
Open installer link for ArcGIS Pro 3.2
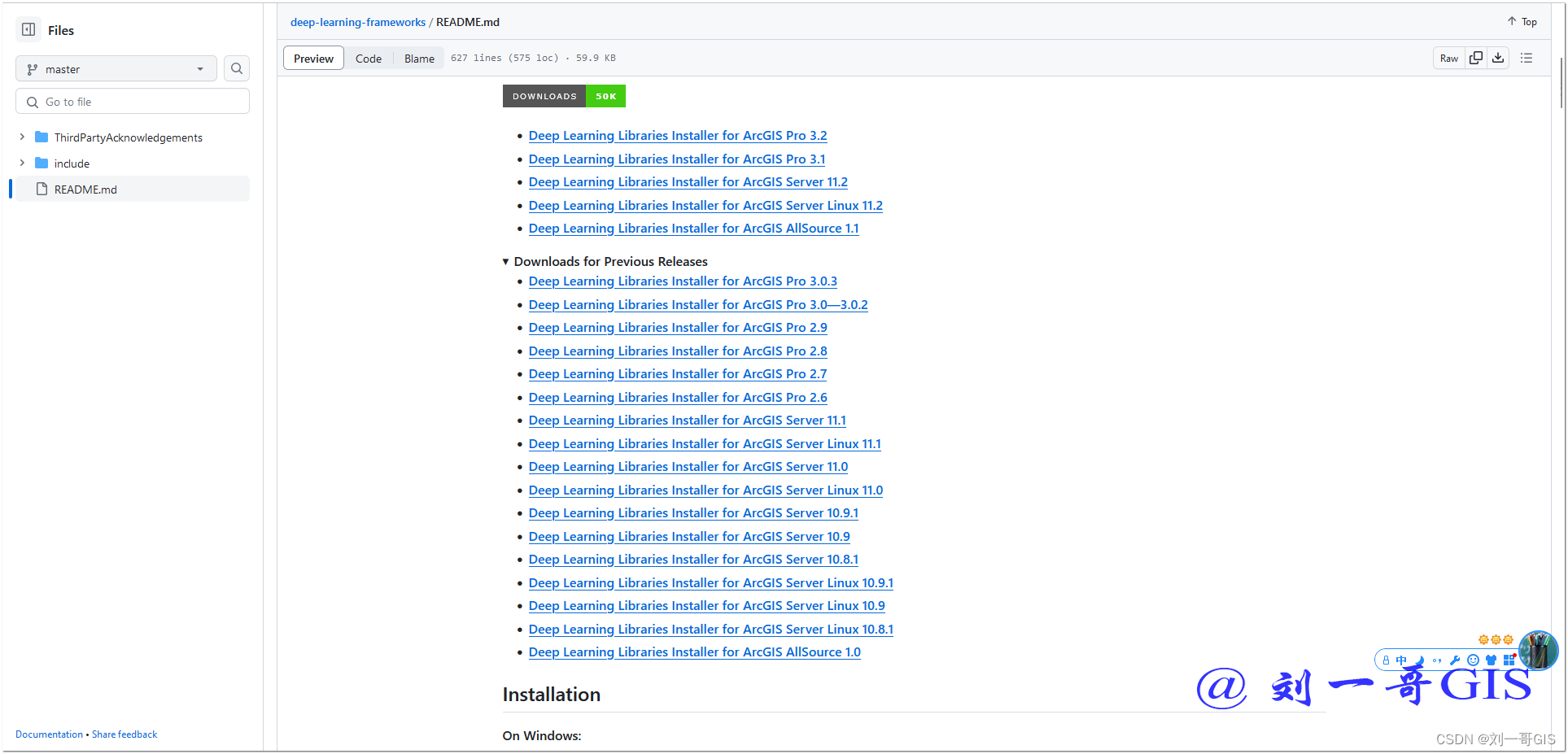pos(678,136)
